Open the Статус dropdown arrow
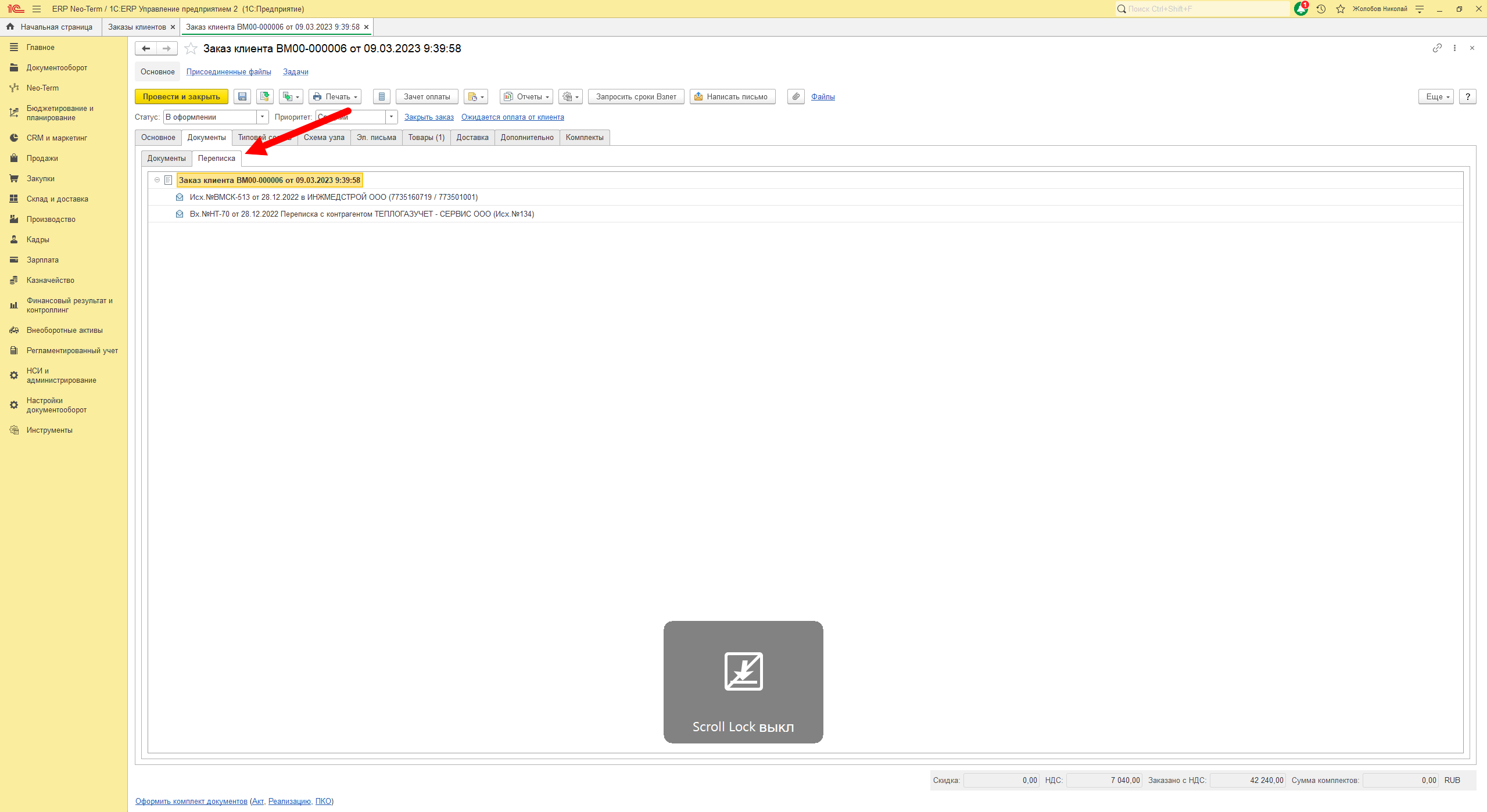Viewport: 1487px width, 812px height. 263,117
